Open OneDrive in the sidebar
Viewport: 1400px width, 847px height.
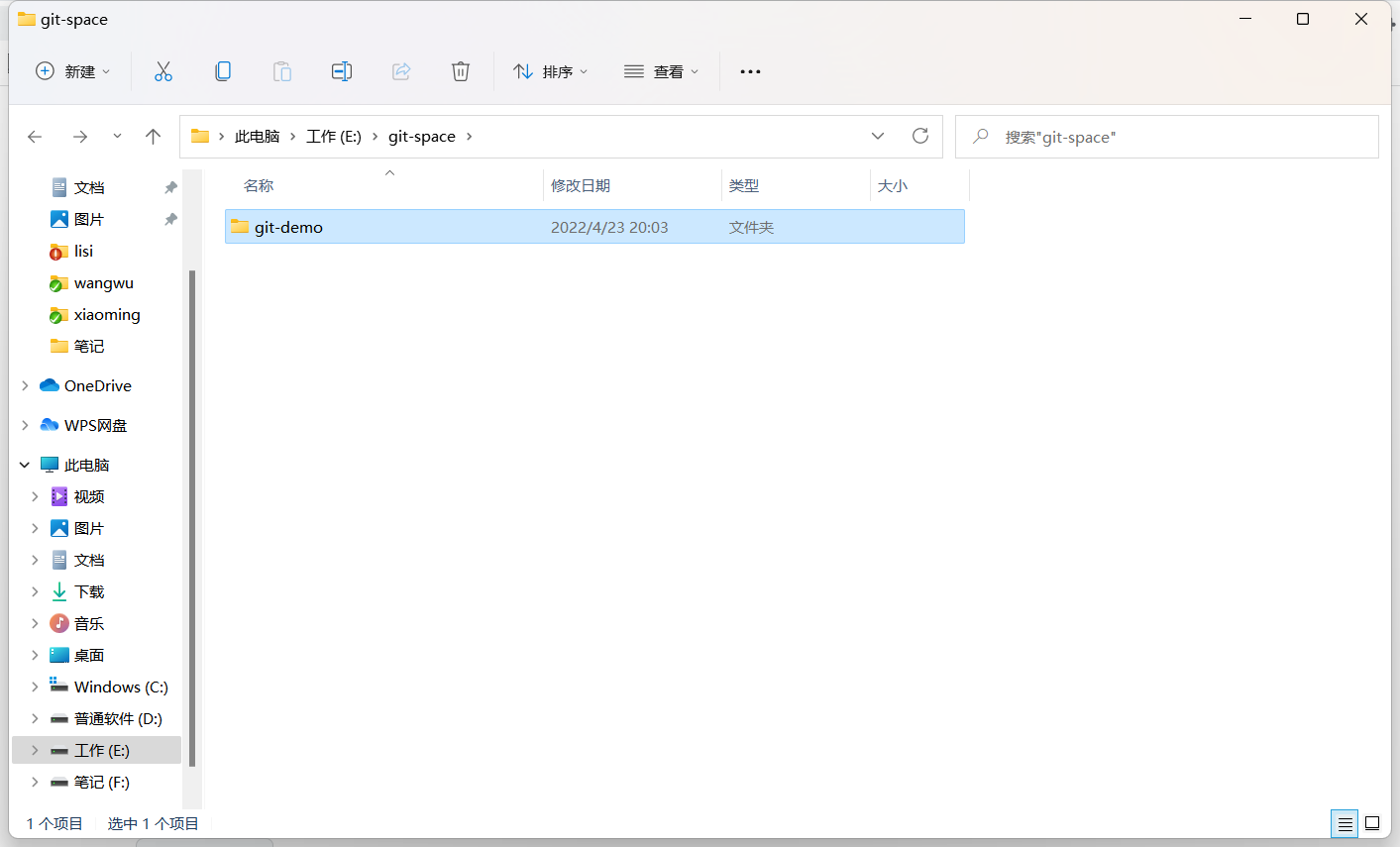tap(97, 385)
